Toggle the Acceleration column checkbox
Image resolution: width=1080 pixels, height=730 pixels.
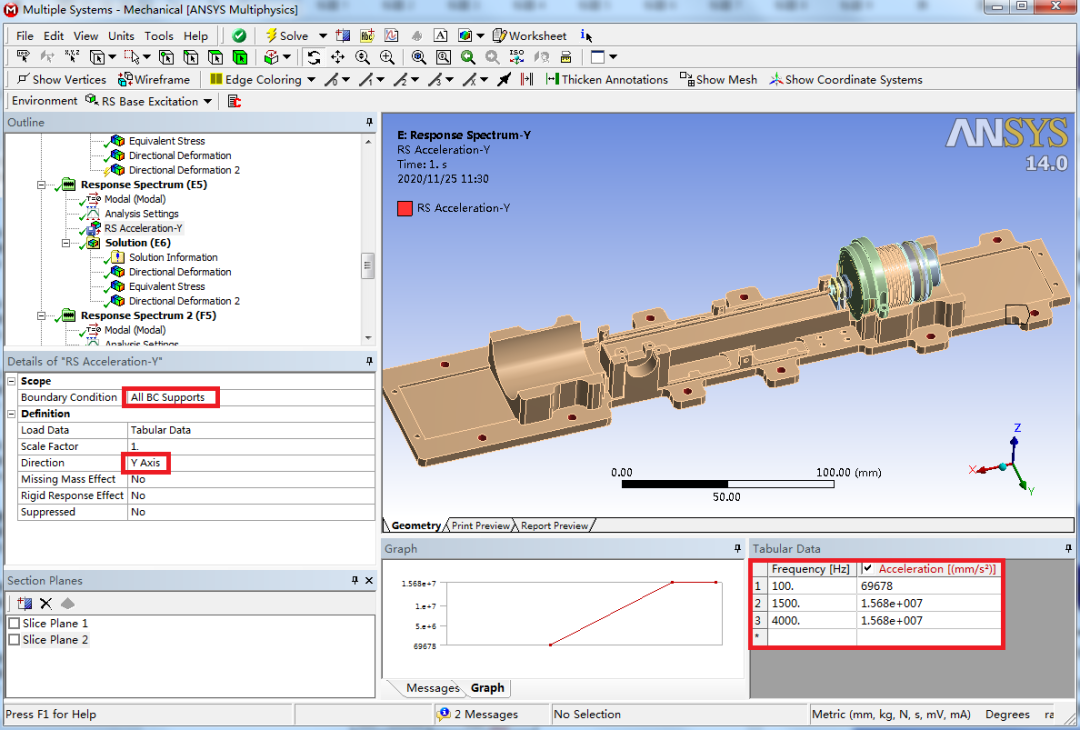(x=867, y=568)
